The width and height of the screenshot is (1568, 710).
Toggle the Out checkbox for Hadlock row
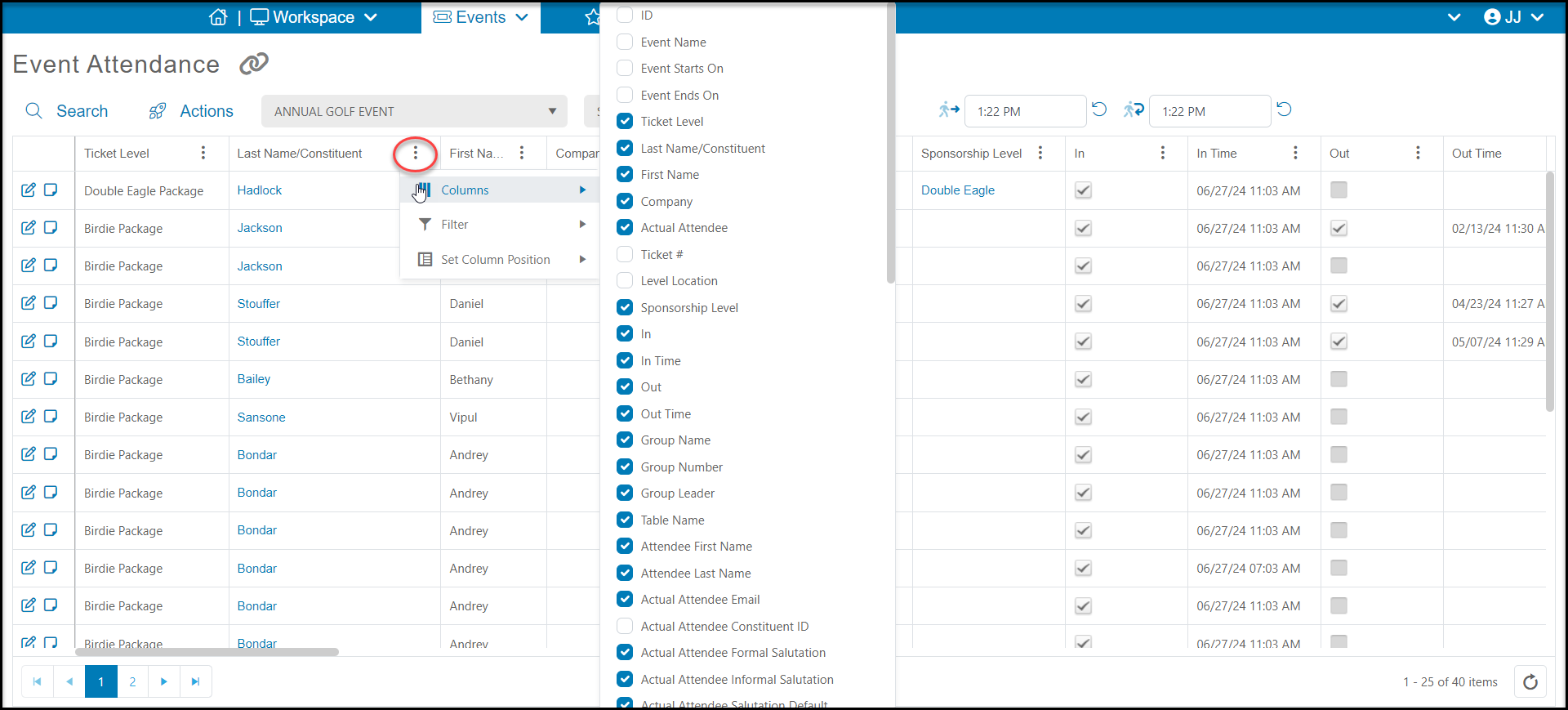[x=1339, y=190]
